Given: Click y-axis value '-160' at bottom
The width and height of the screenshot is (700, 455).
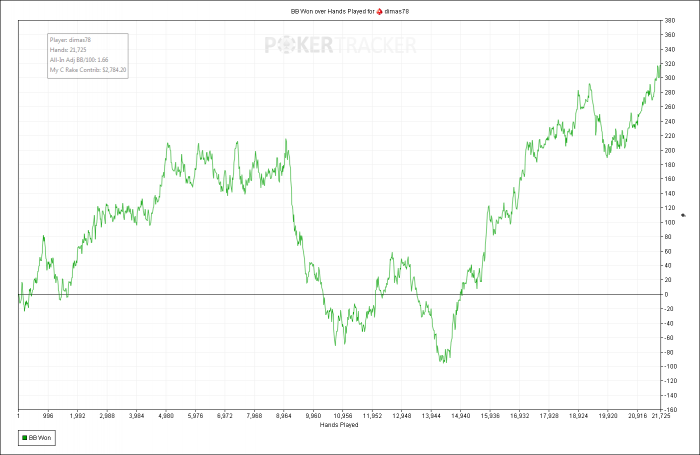Looking at the screenshot, I should [671, 410].
